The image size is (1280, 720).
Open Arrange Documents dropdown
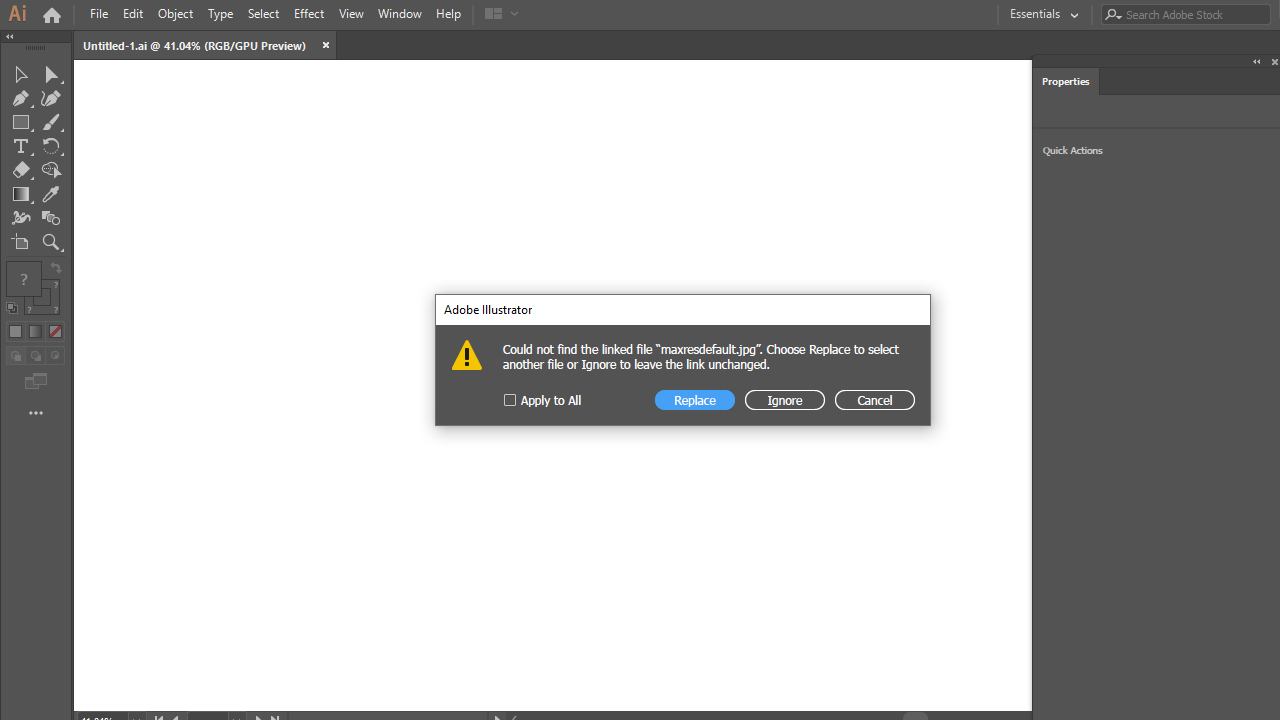click(x=501, y=14)
